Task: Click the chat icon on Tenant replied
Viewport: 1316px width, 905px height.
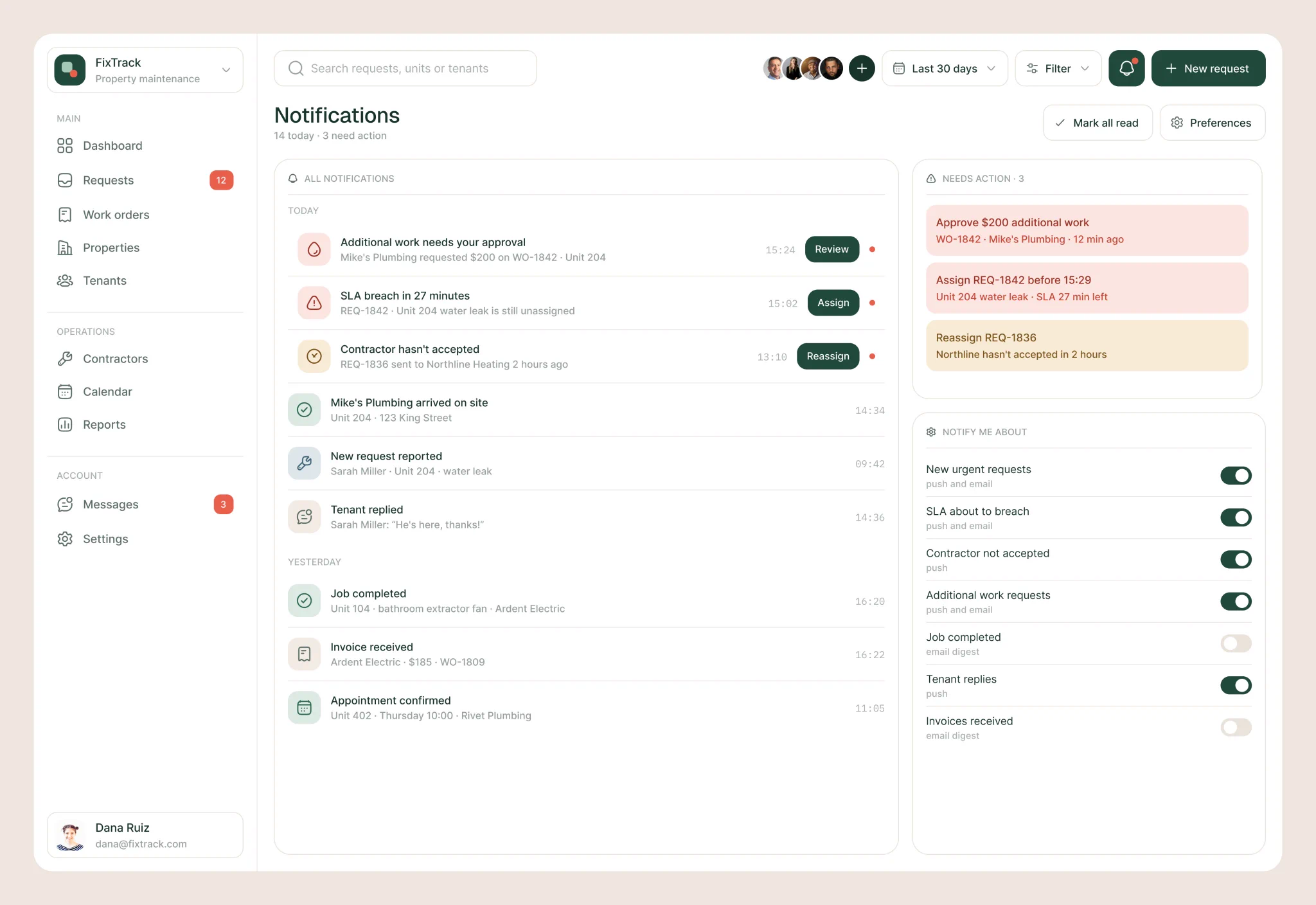Action: click(x=305, y=516)
